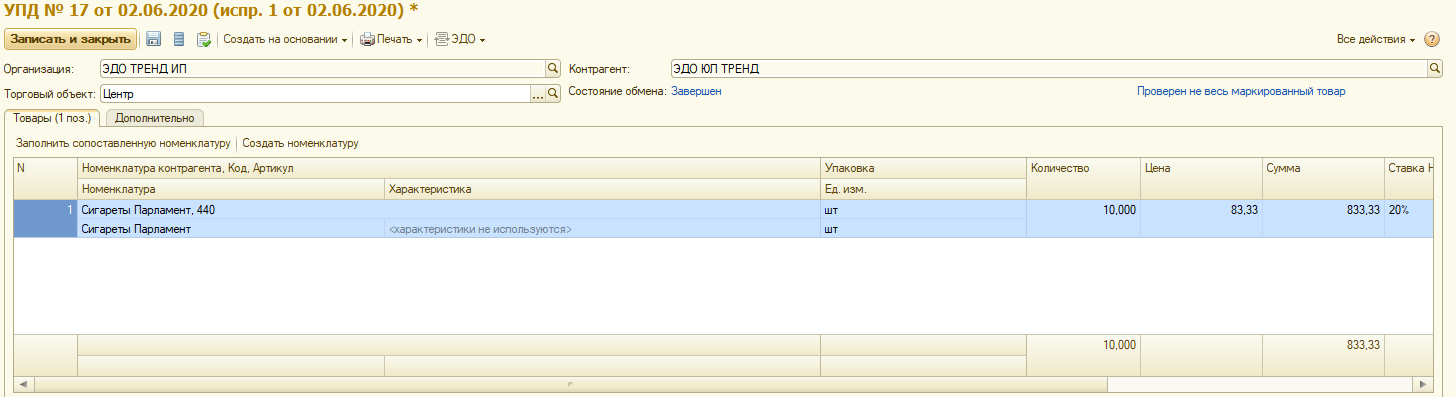Open the Создать на основании dropdown
Screen dimensions: 1456x397
tap(285, 39)
